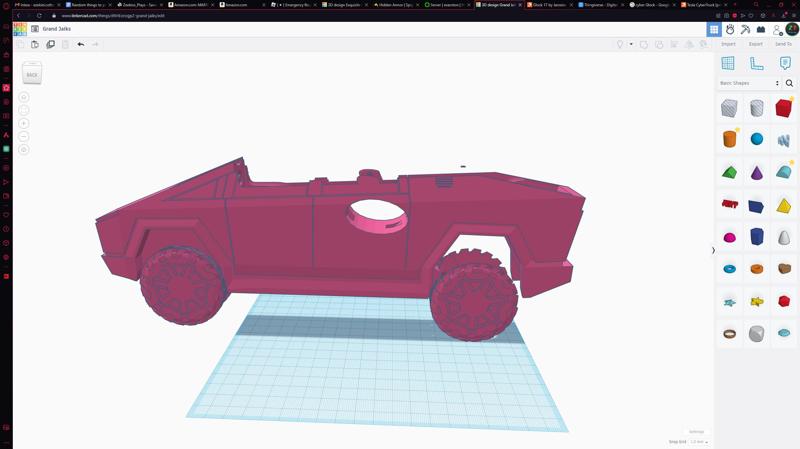The height and width of the screenshot is (449, 800).
Task: Pick the Scribble shape
Action: (784, 140)
